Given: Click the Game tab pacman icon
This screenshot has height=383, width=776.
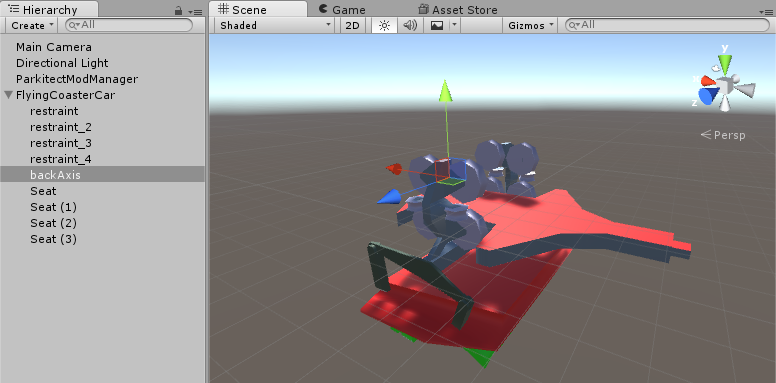Looking at the screenshot, I should [323, 8].
